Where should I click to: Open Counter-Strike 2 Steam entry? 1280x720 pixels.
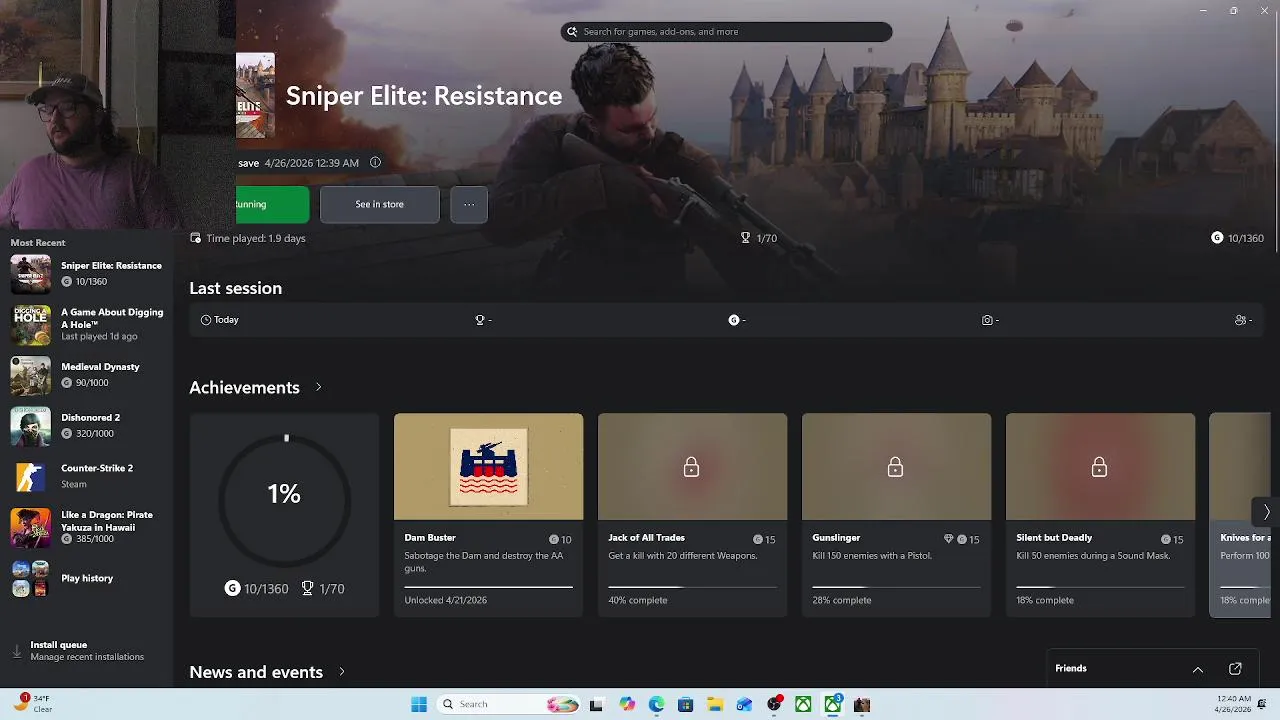tap(87, 476)
